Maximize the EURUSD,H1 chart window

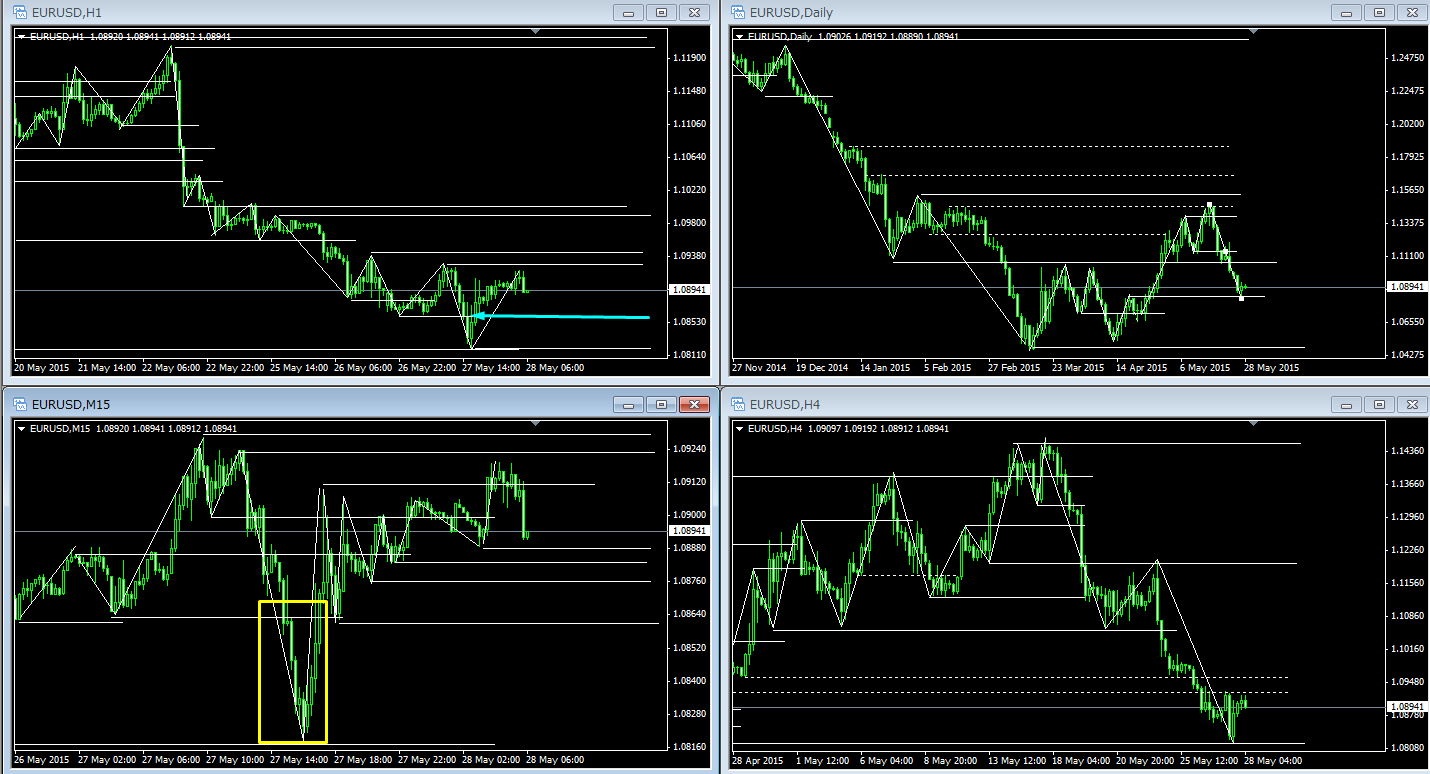tap(661, 12)
